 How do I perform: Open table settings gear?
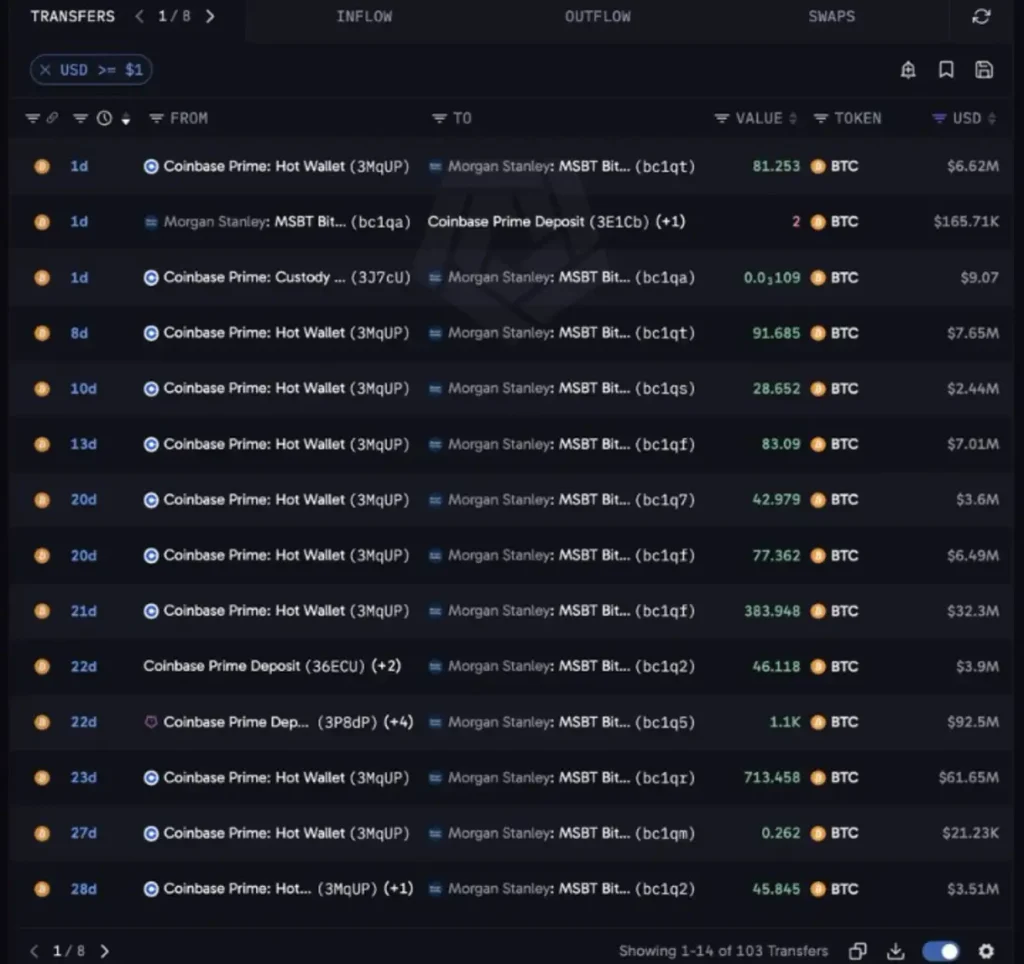pyautogui.click(x=986, y=951)
